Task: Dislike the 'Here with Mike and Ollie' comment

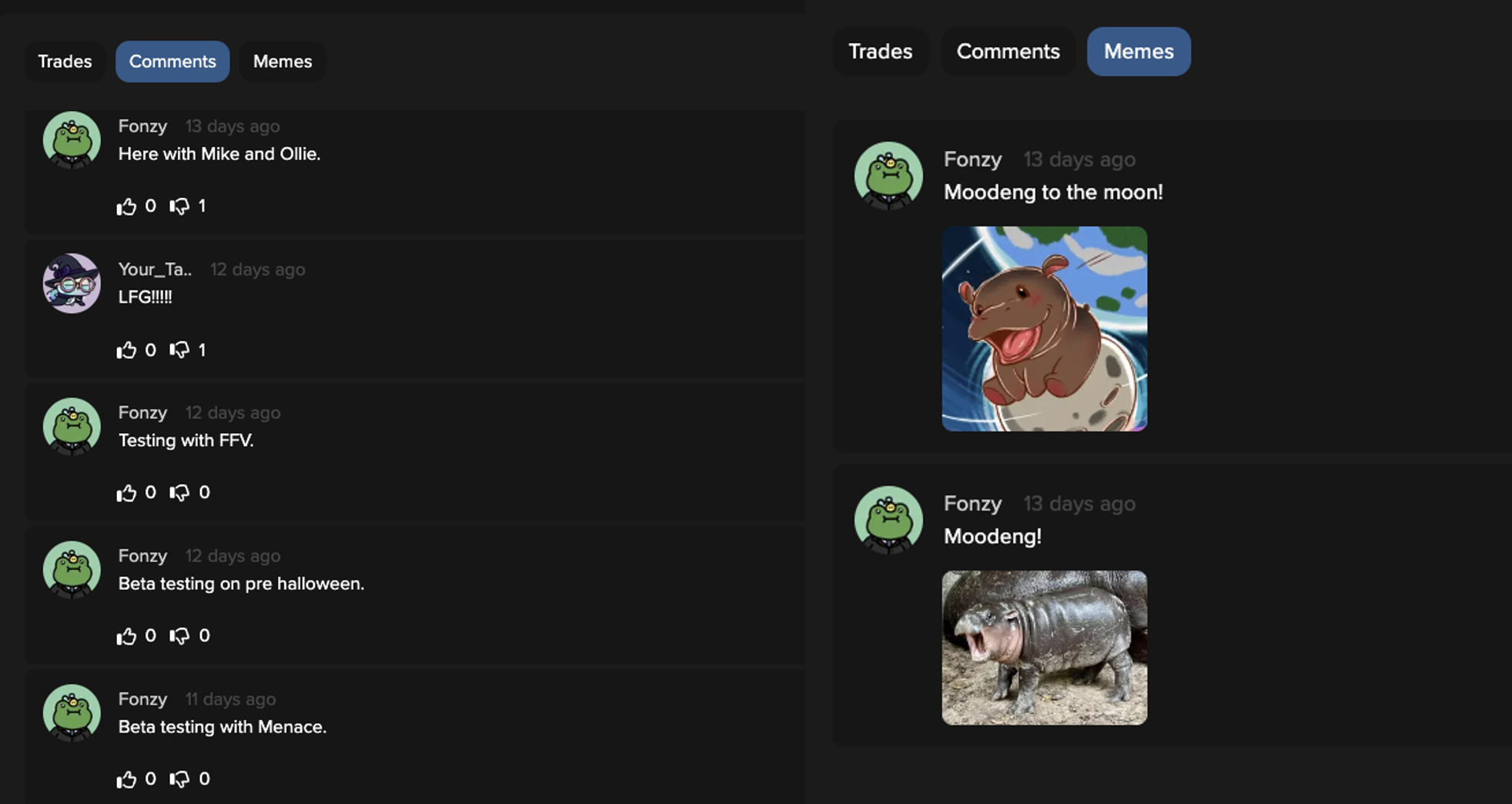Action: point(179,206)
